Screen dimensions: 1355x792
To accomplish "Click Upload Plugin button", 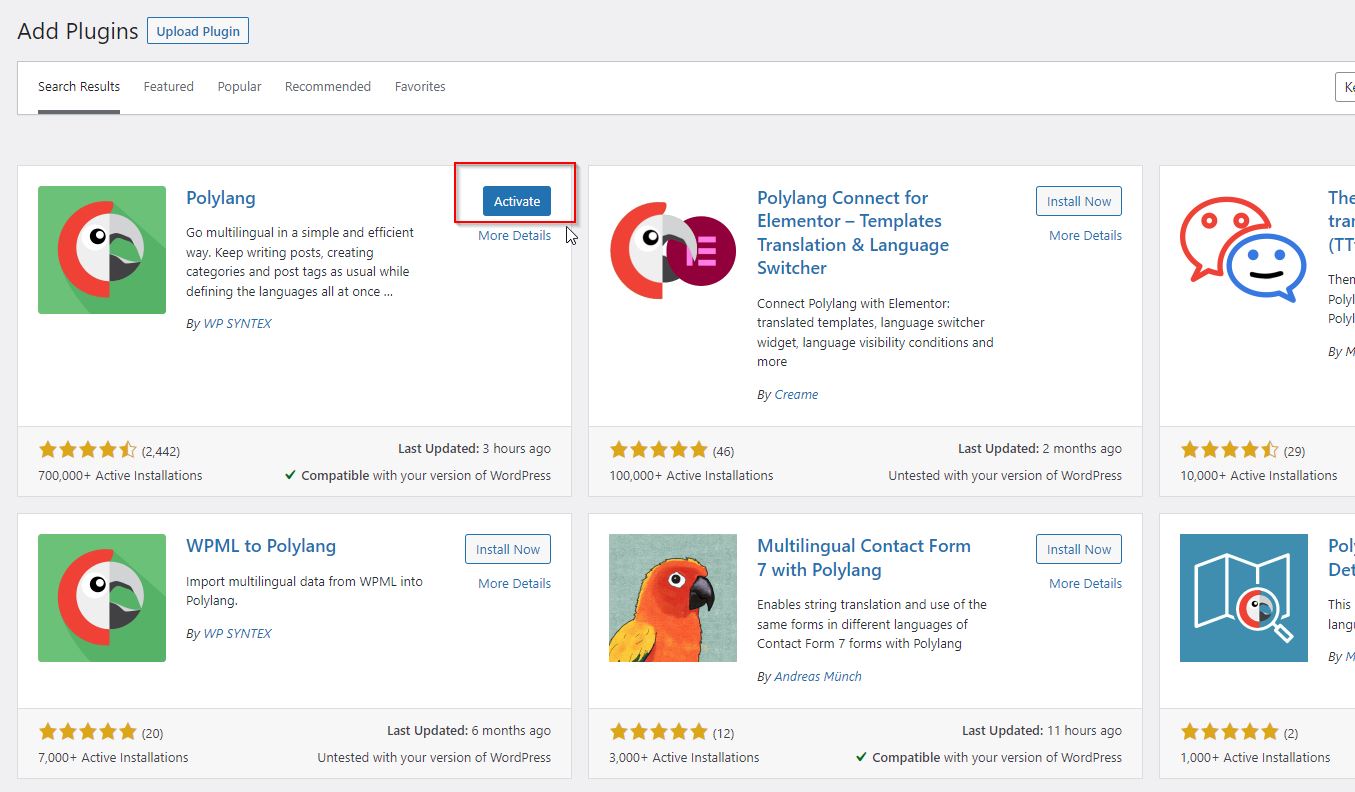I will pyautogui.click(x=198, y=31).
